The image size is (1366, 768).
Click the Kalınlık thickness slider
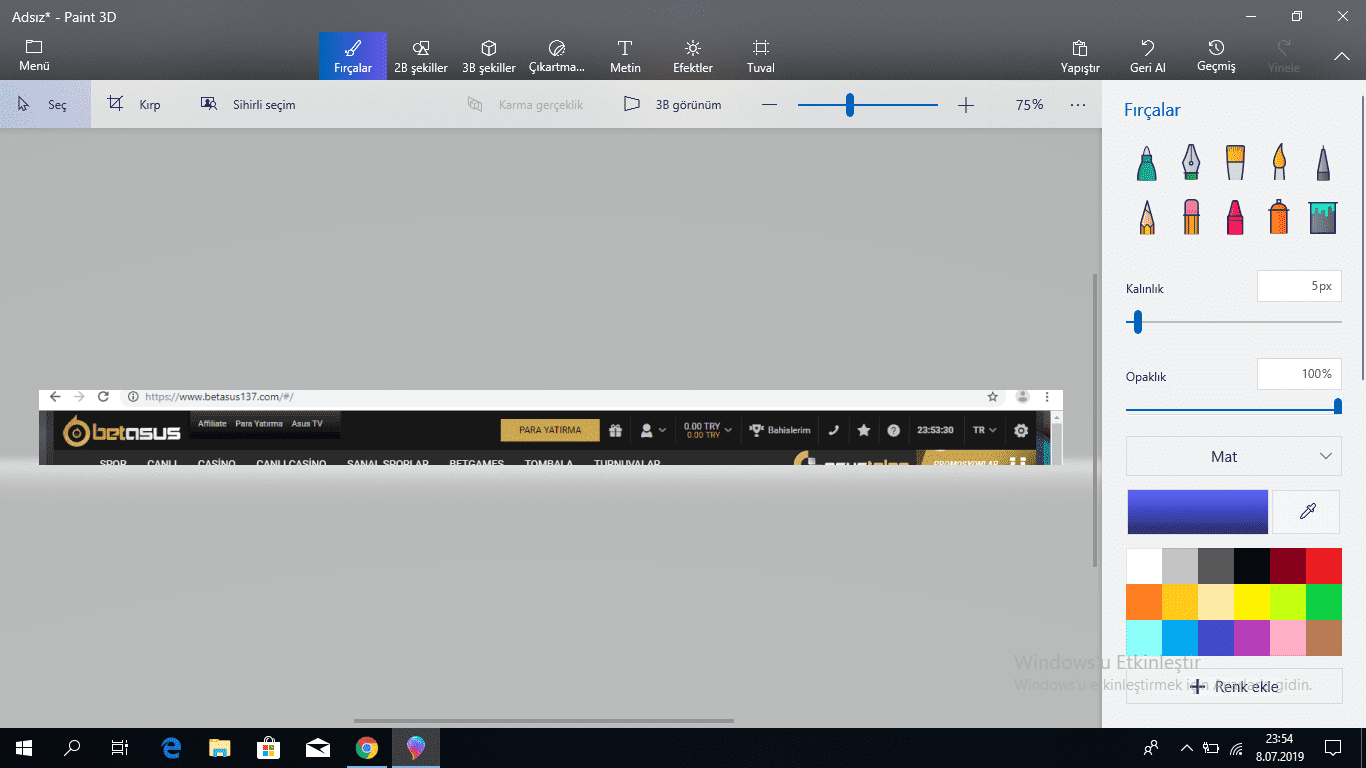pyautogui.click(x=1234, y=322)
